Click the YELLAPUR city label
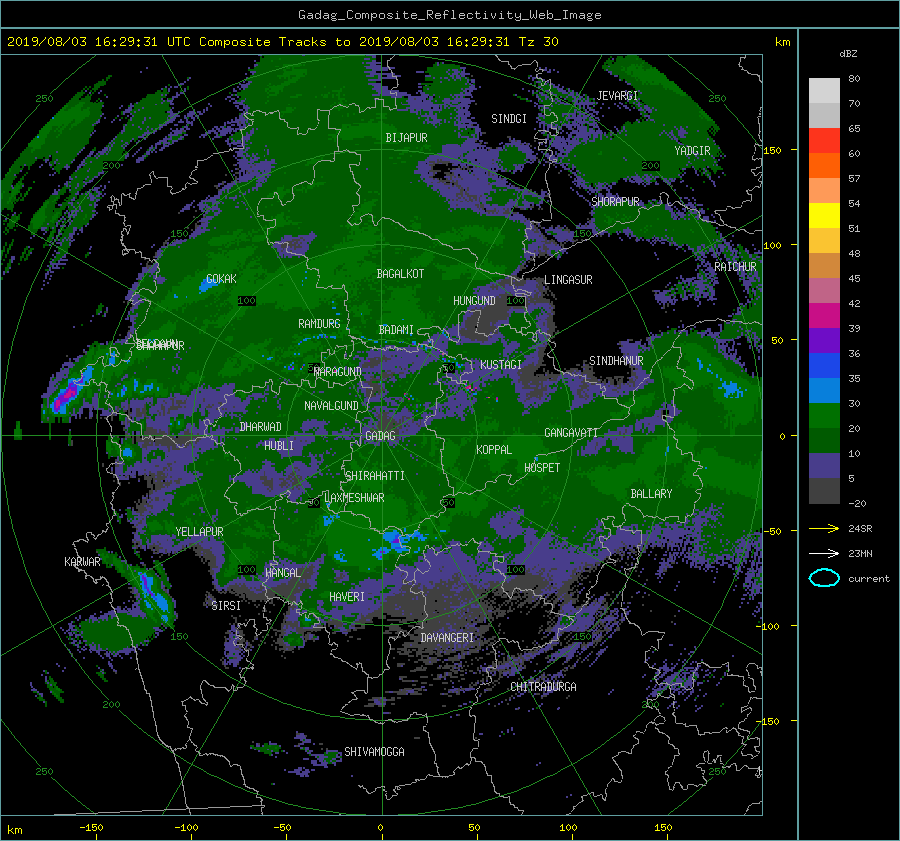This screenshot has width=900, height=841. pyautogui.click(x=199, y=532)
